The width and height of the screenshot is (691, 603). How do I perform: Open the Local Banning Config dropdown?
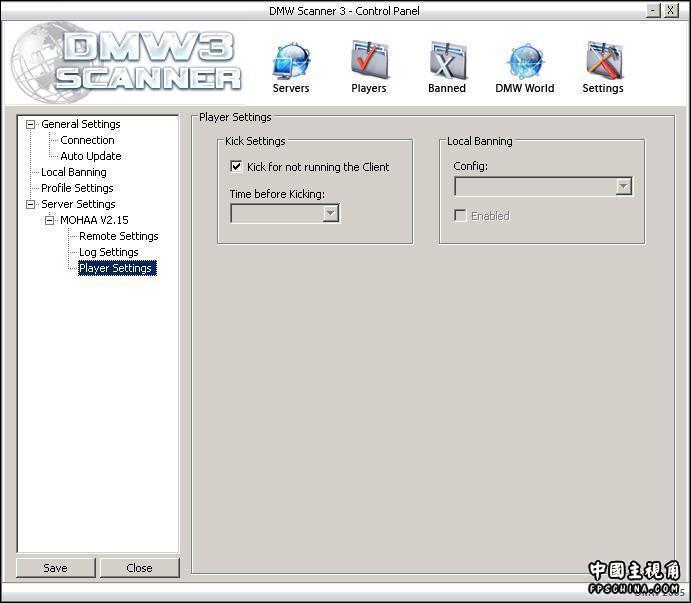(624, 186)
